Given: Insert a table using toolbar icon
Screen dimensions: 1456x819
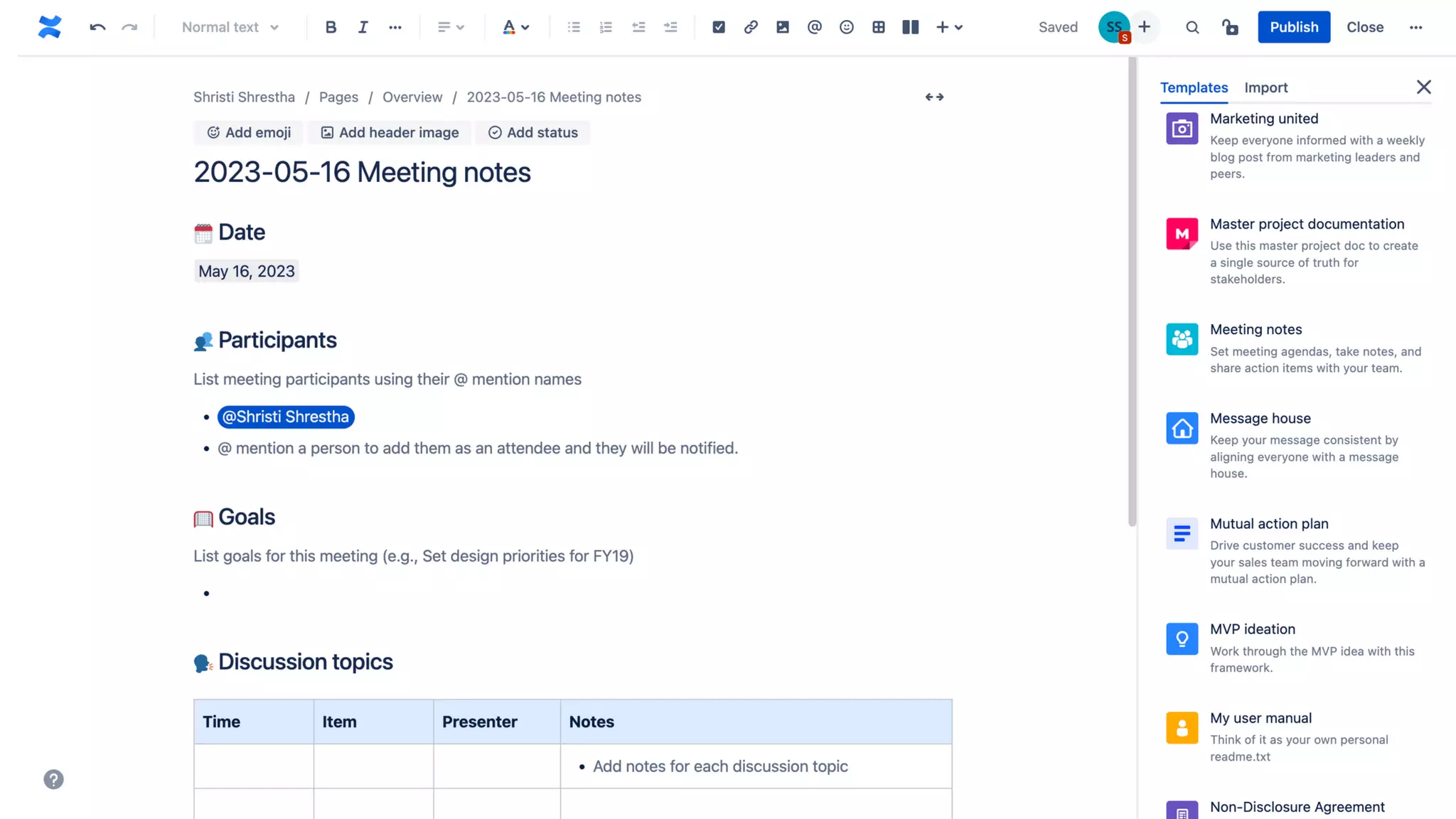Looking at the screenshot, I should tap(879, 27).
